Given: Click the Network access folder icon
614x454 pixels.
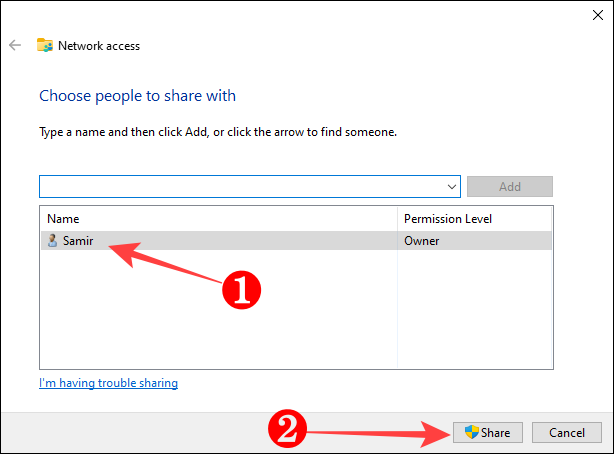Looking at the screenshot, I should click(x=45, y=45).
